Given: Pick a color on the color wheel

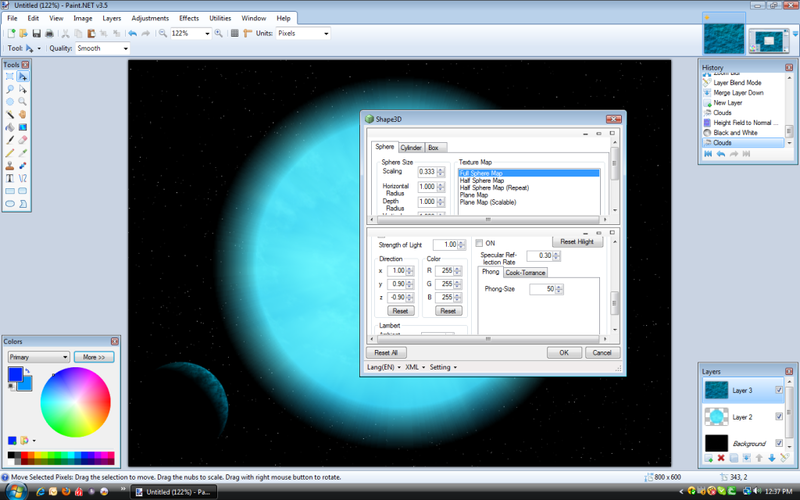Looking at the screenshot, I should point(76,402).
